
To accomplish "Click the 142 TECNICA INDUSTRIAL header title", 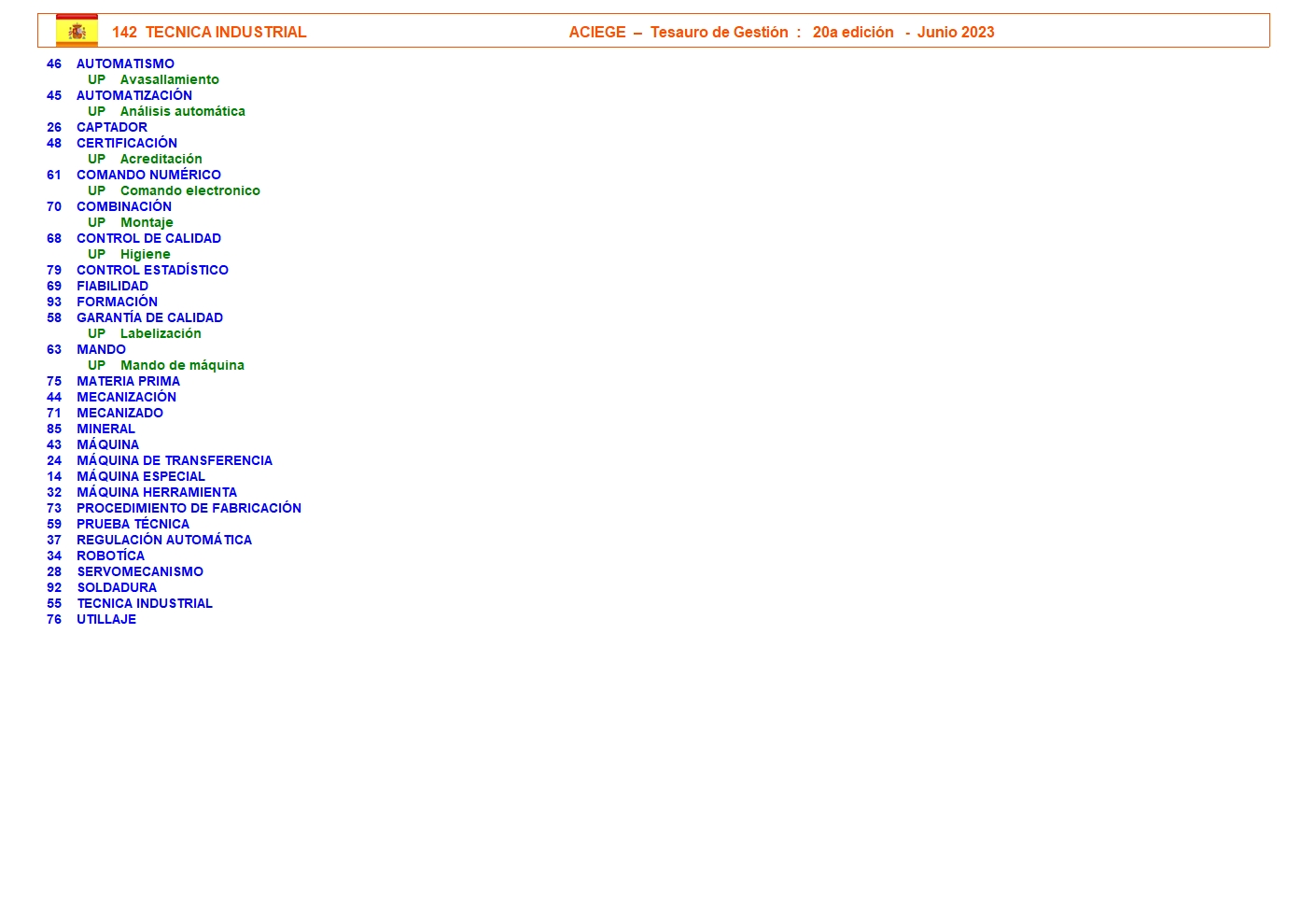I will (x=209, y=32).
